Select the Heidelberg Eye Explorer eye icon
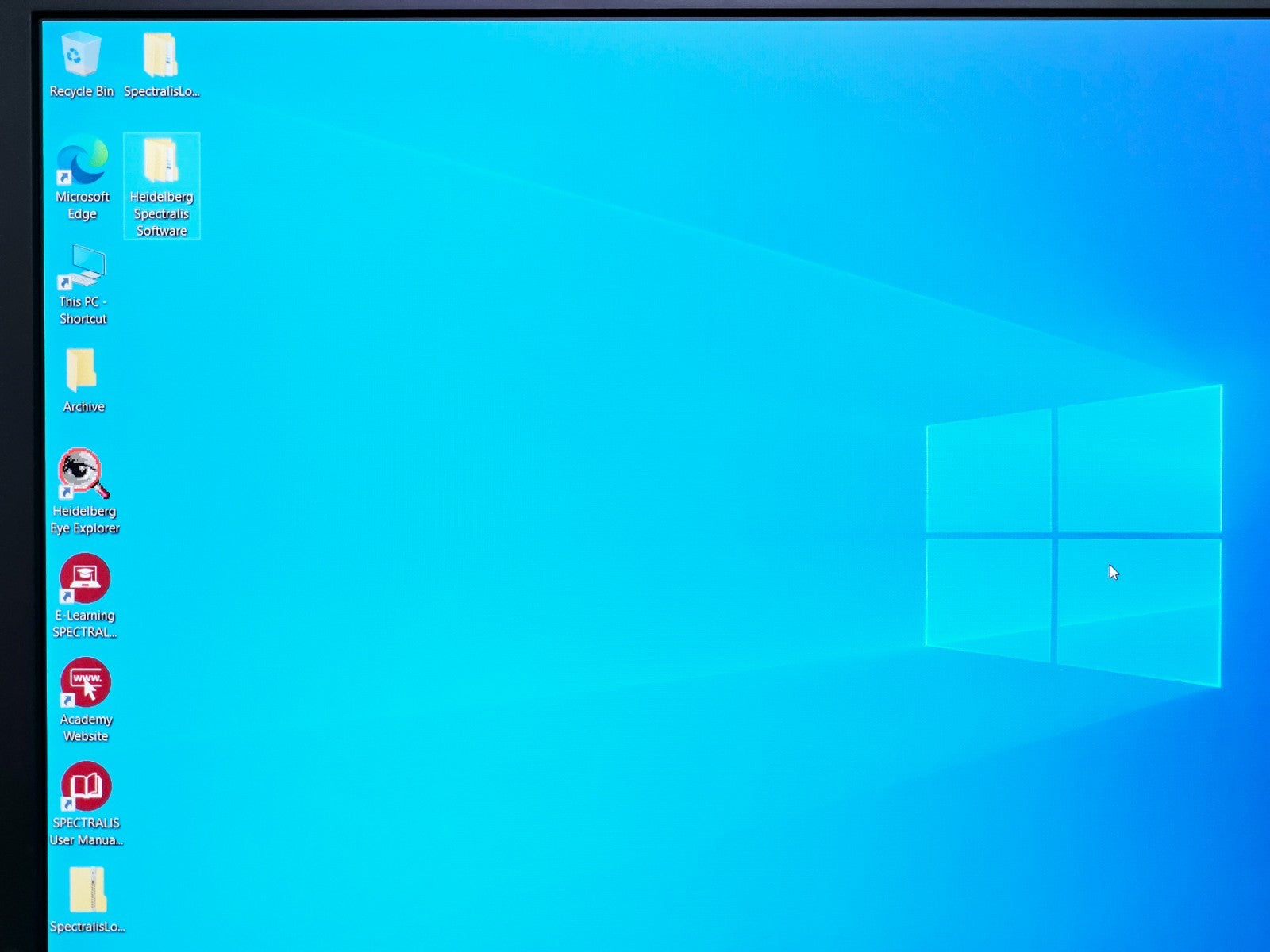This screenshot has height=952, width=1270. 83,474
